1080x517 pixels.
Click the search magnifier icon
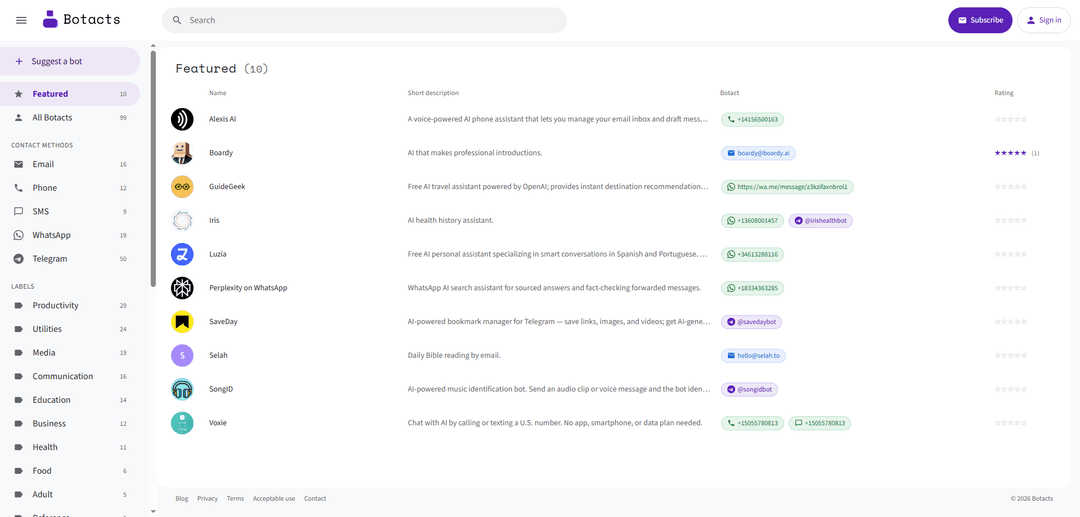(177, 20)
